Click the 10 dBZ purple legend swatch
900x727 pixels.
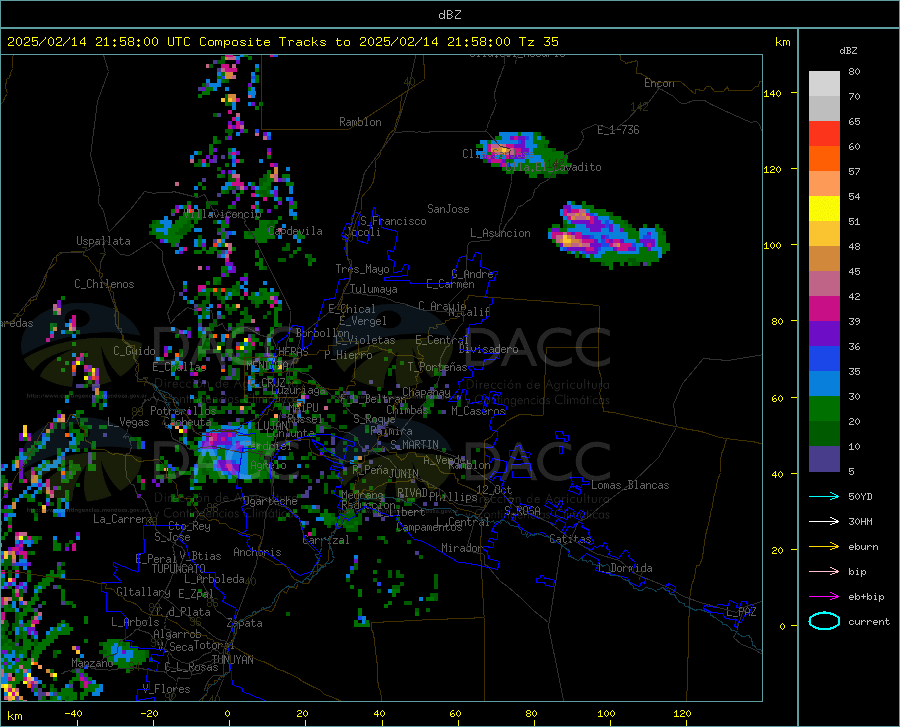[824, 459]
